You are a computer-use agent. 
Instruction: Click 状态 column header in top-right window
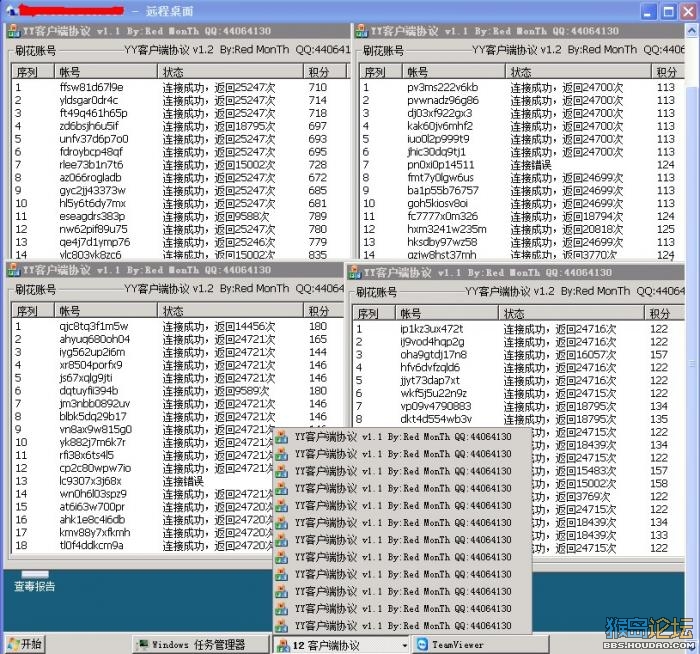(x=578, y=72)
